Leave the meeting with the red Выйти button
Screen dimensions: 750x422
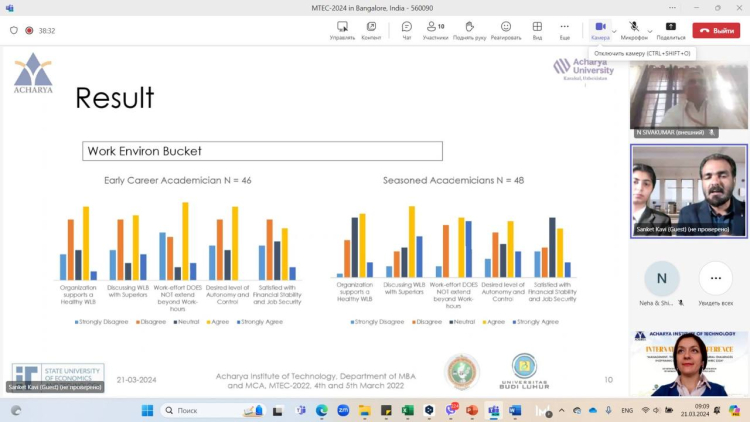pyautogui.click(x=716, y=30)
